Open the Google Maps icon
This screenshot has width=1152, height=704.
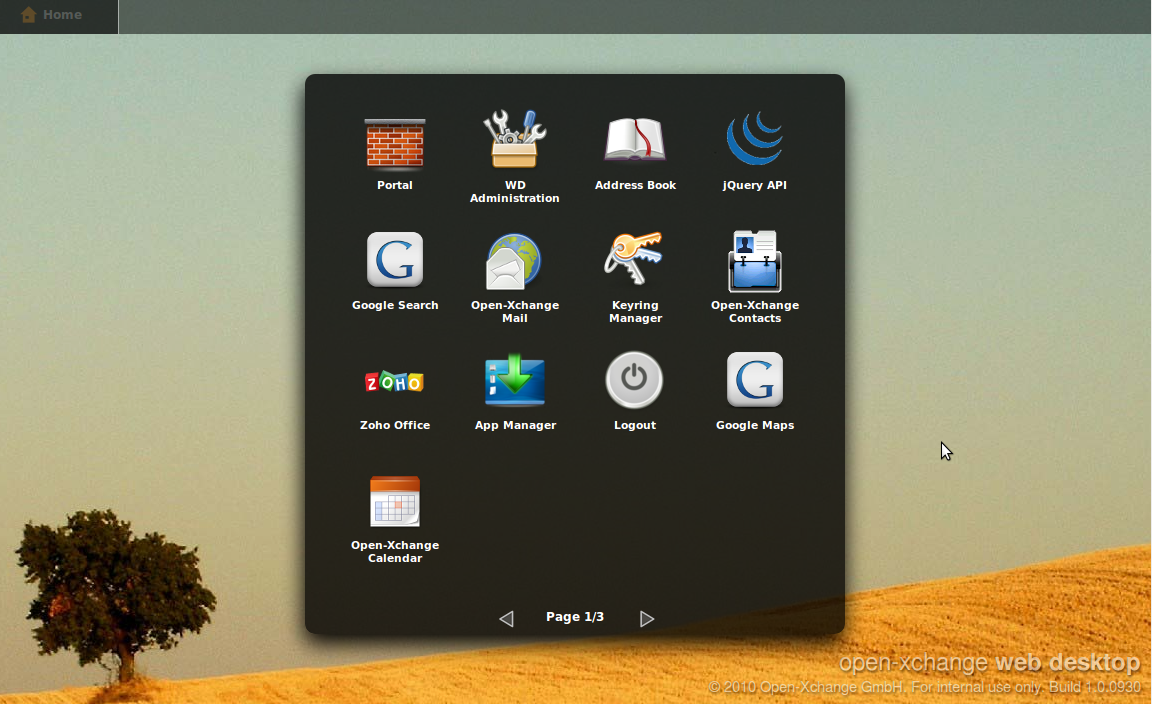pyautogui.click(x=755, y=379)
